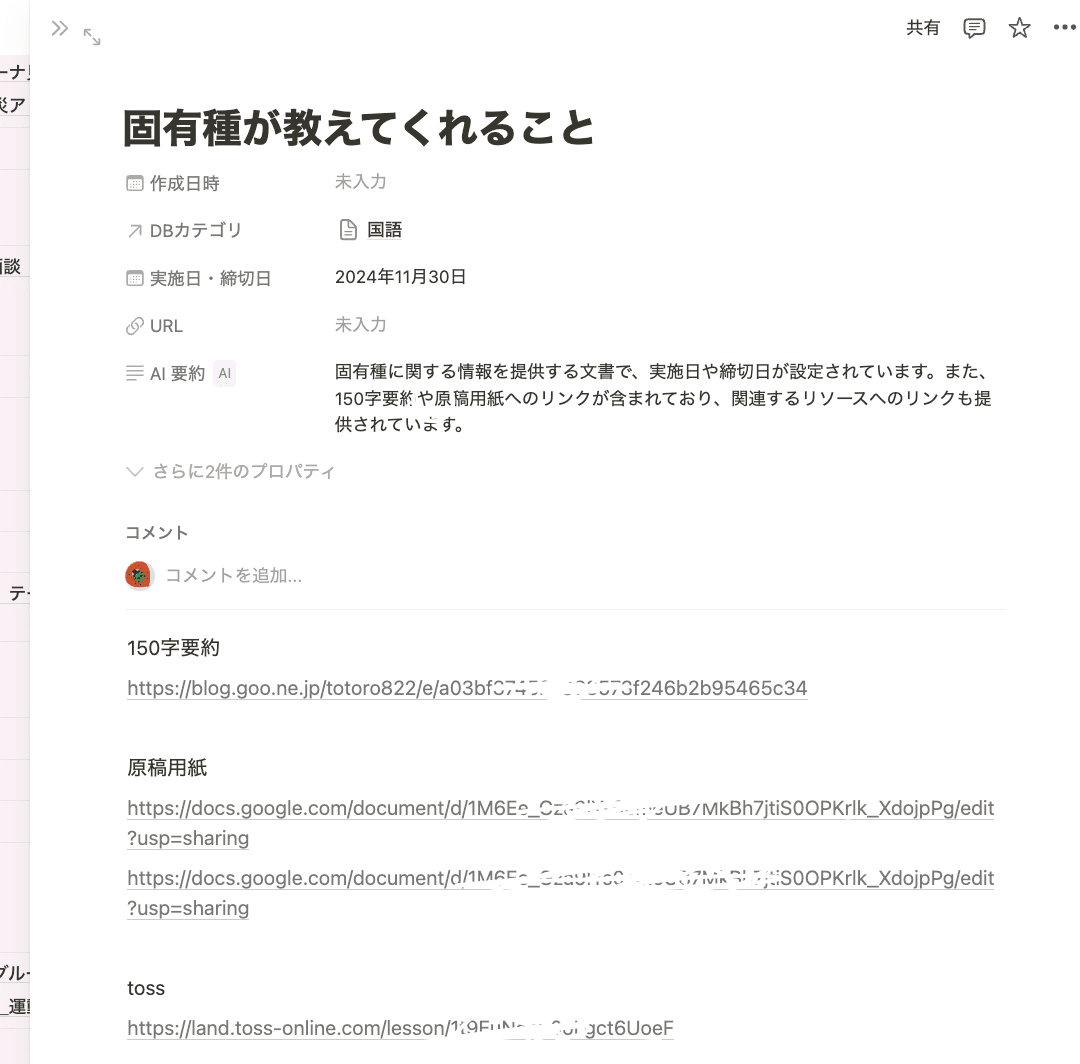
Task: Click the relation arrow icon beside DBカテゴリ
Action: tap(134, 231)
